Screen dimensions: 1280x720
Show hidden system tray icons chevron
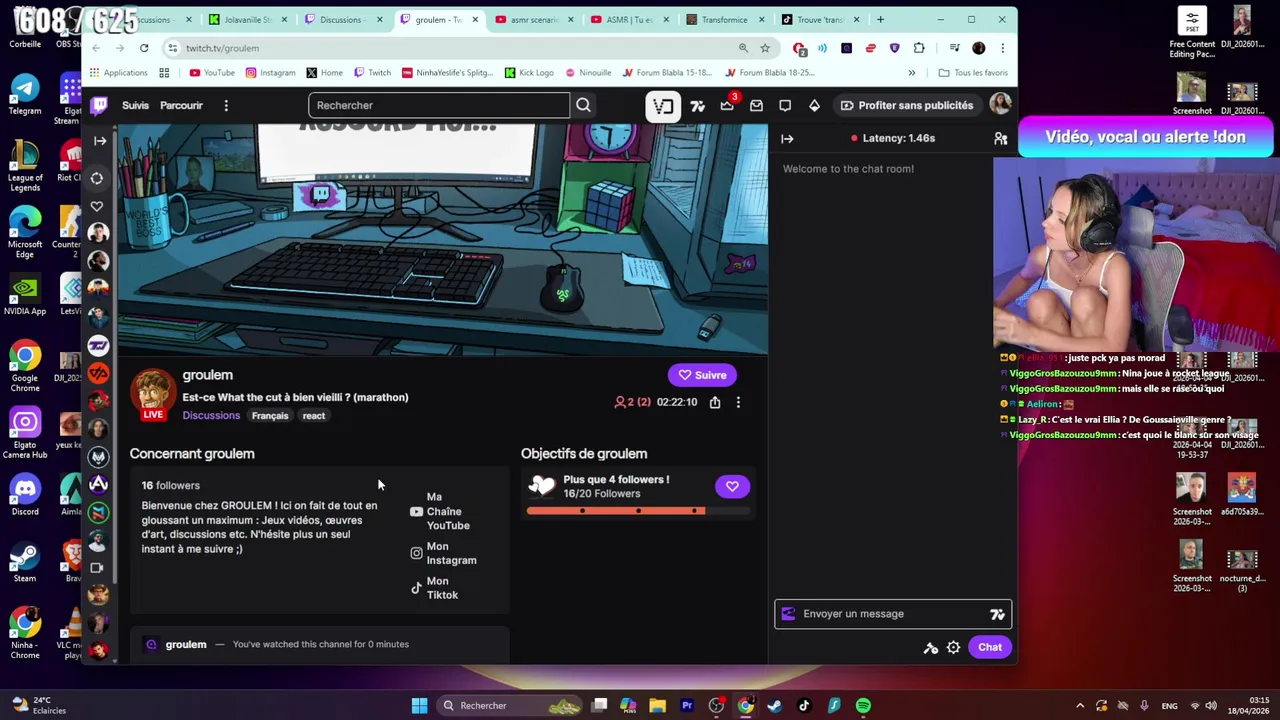(x=1079, y=706)
